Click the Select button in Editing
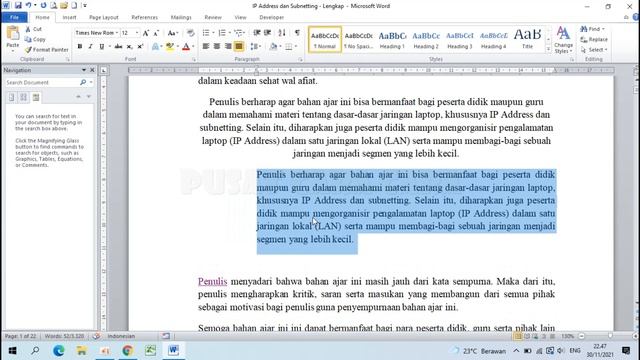This screenshot has width=640, height=360. 594,50
